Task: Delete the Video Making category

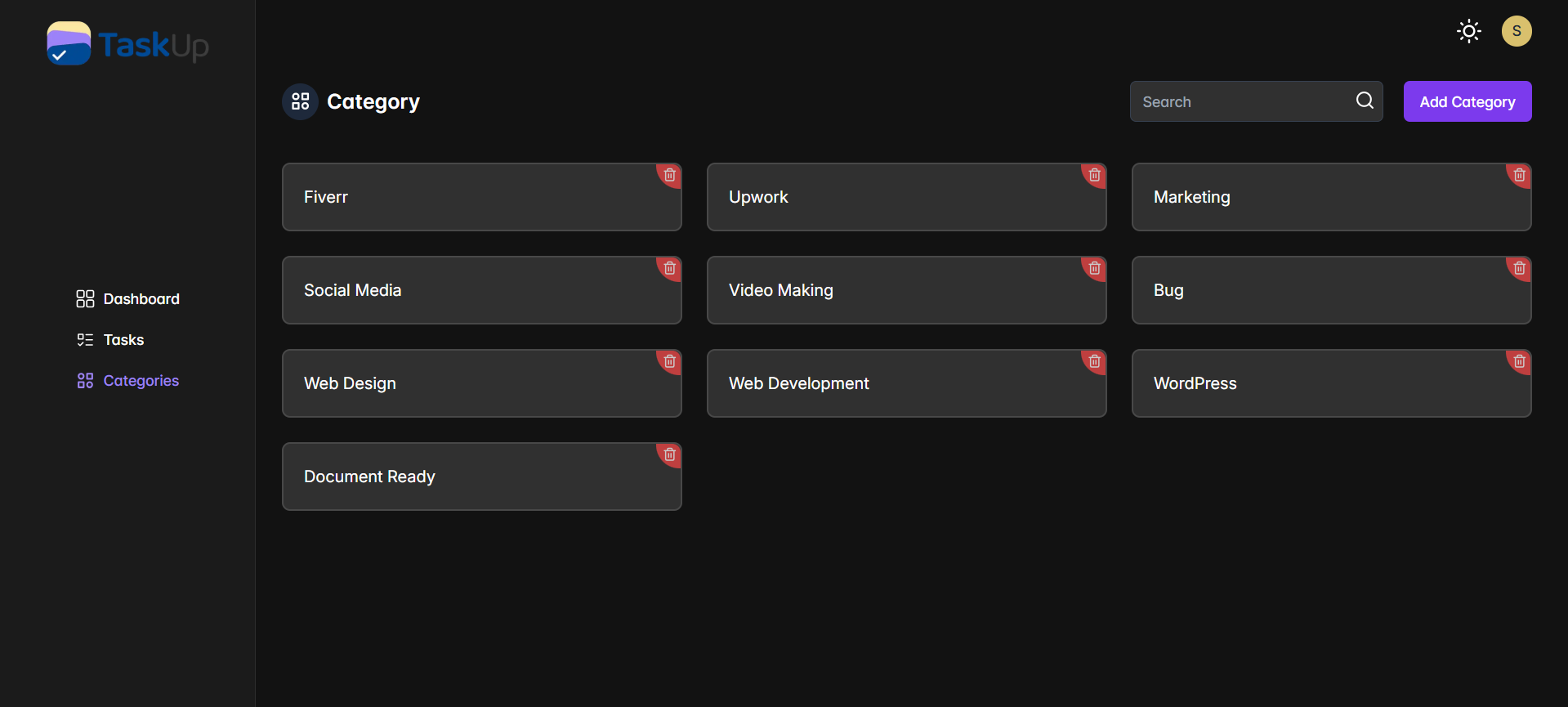Action: coord(1095,268)
